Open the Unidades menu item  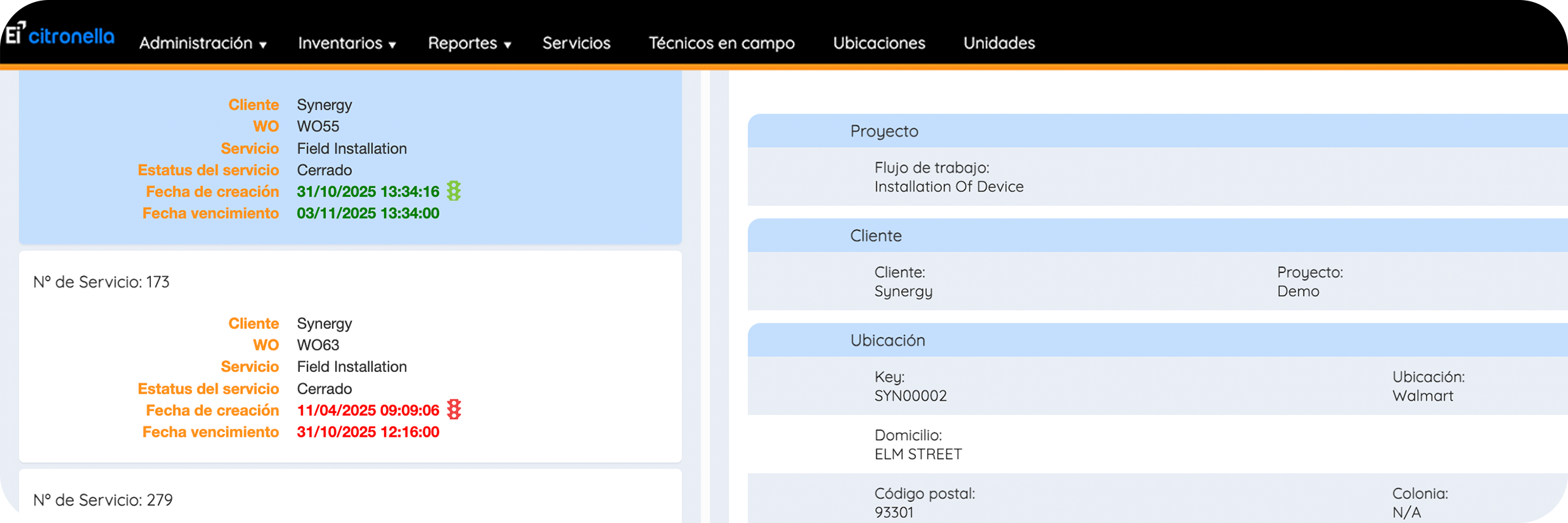coord(999,43)
